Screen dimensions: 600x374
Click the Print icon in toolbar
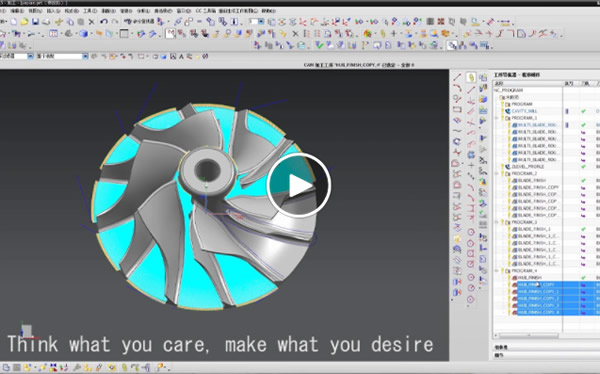[46, 22]
